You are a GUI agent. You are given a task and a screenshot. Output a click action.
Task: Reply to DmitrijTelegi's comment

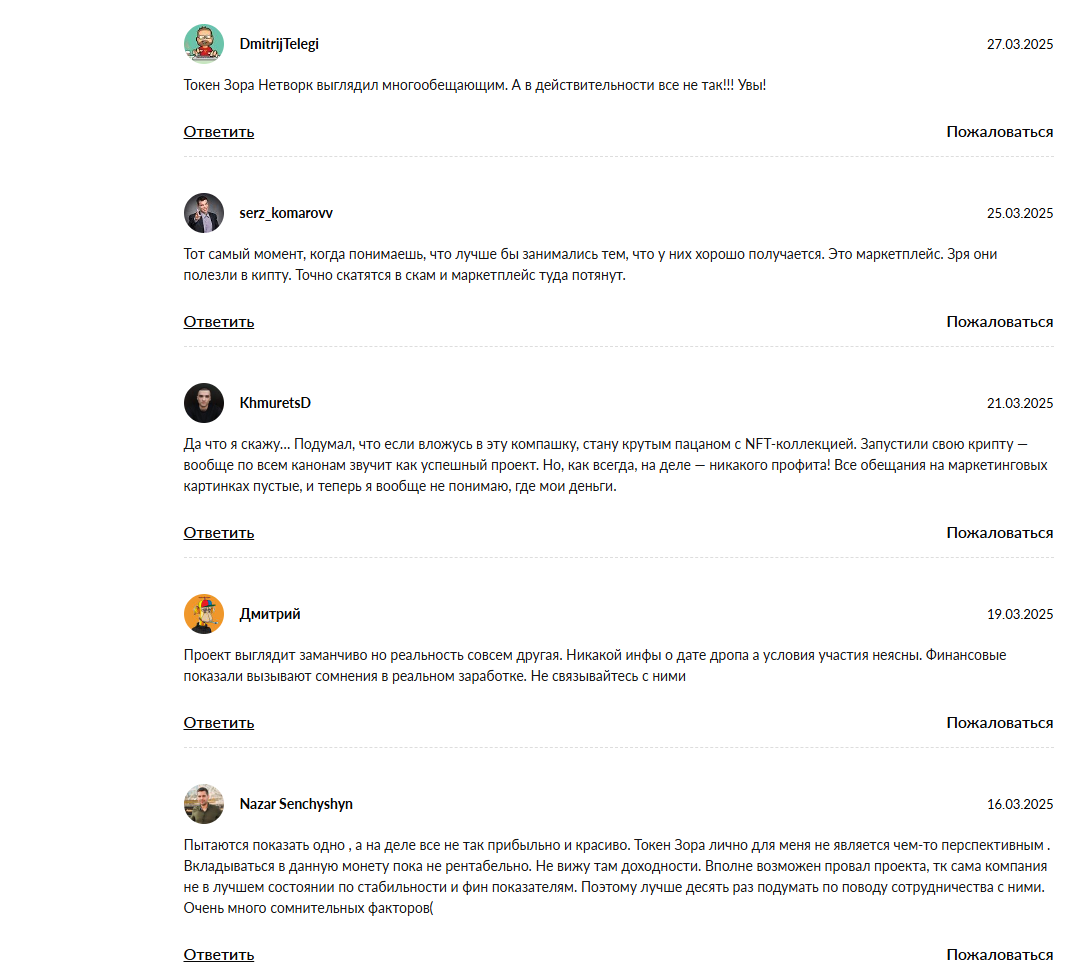[219, 132]
